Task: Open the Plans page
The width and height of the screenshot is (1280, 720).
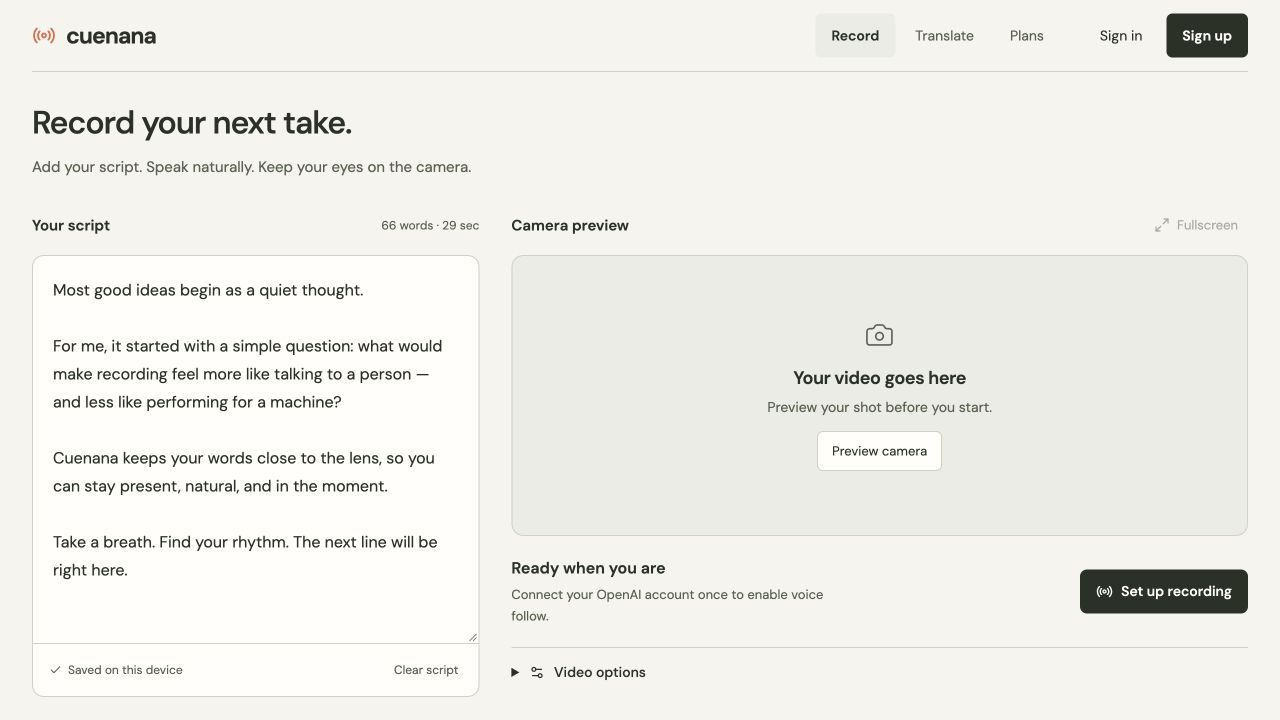Action: 1026,36
